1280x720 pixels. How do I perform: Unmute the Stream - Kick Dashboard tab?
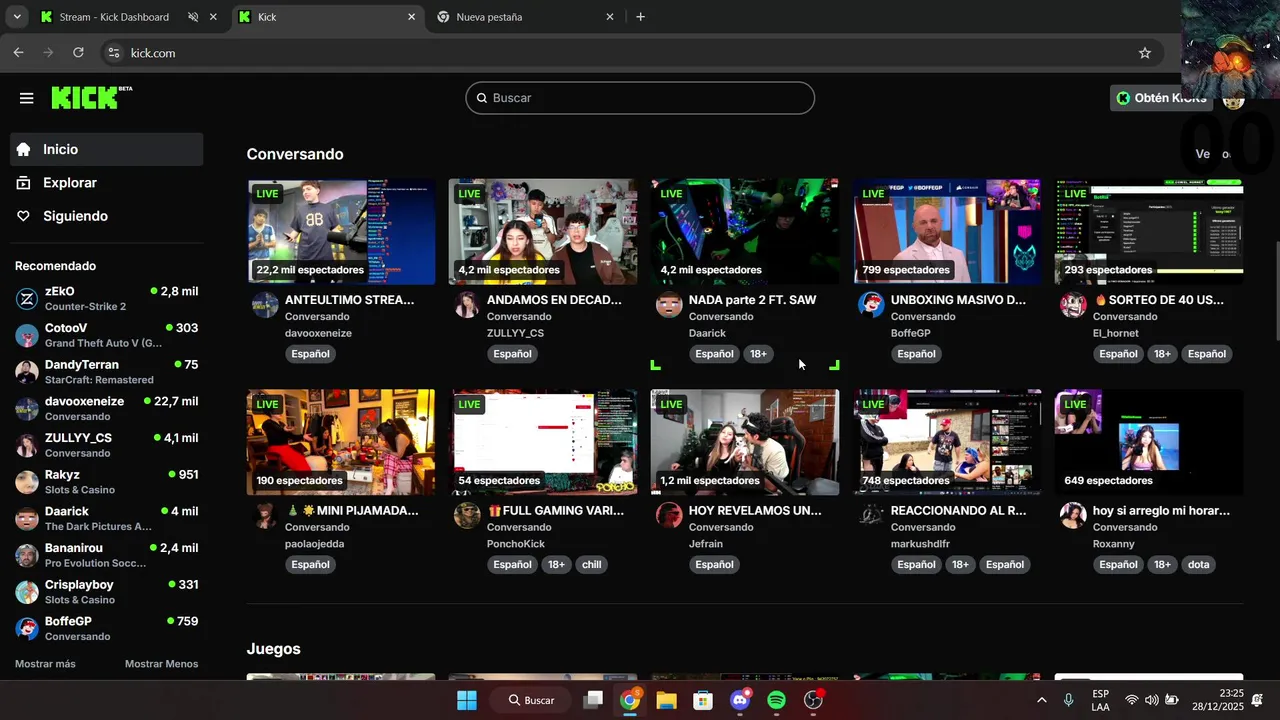193,17
